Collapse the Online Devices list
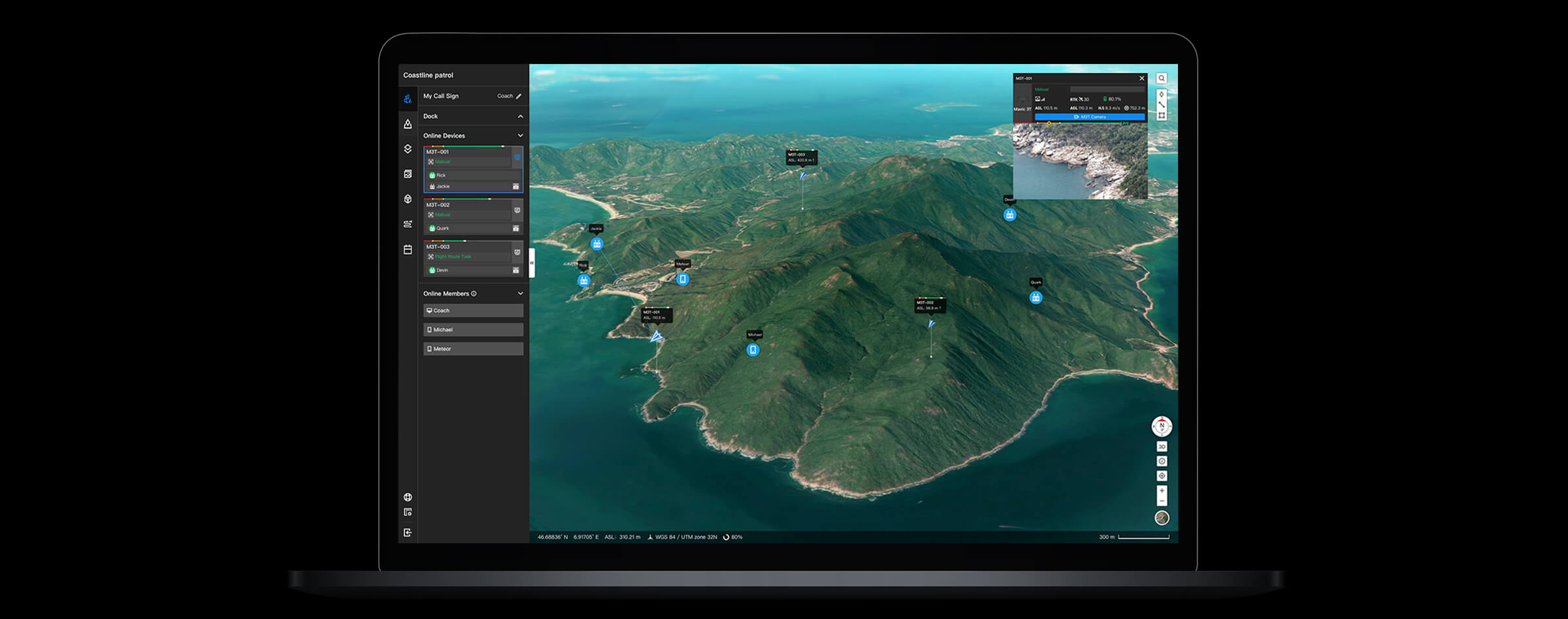This screenshot has height=619, width=1568. click(520, 135)
